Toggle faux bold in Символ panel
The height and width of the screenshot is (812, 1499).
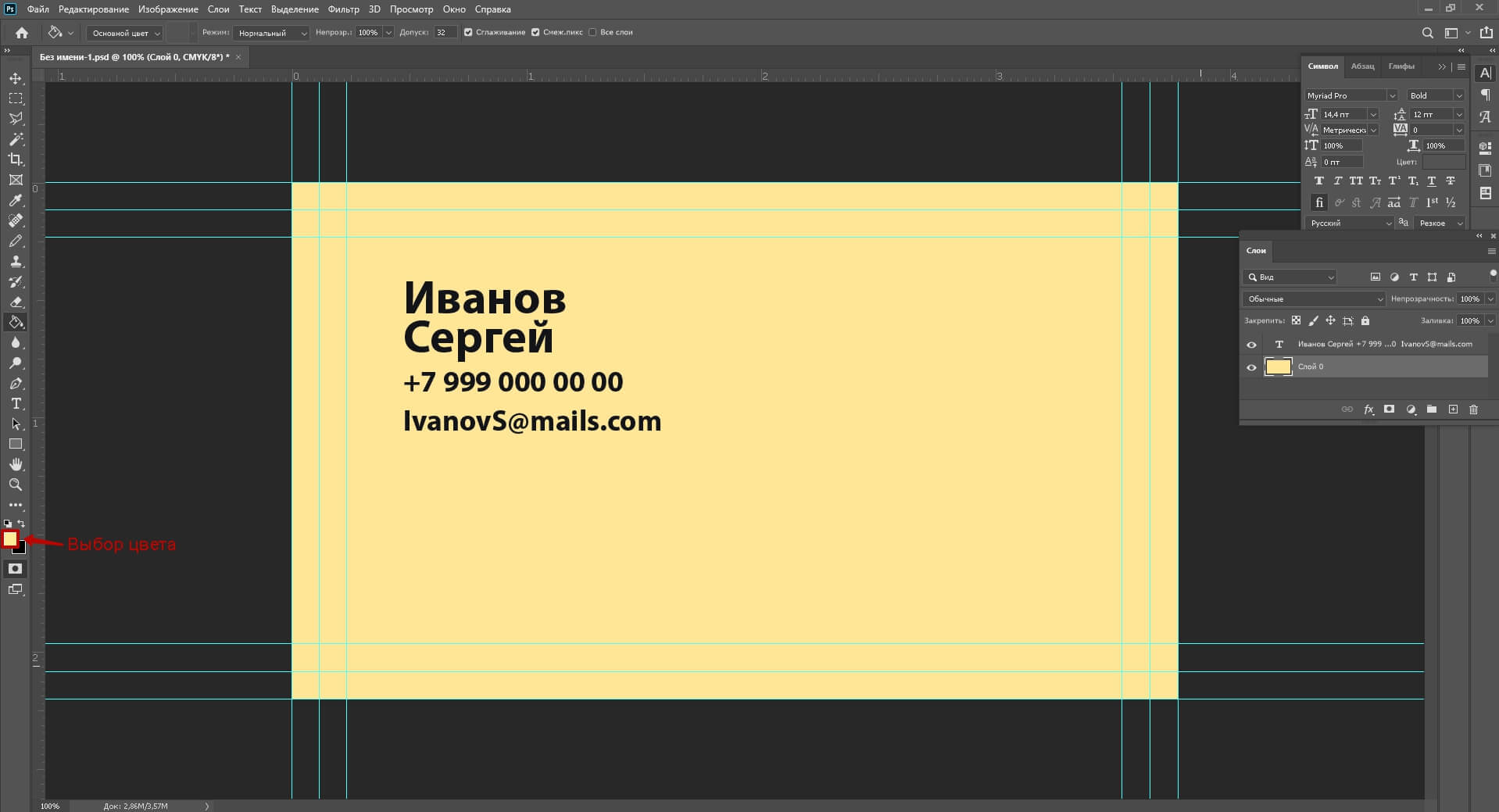(x=1319, y=181)
